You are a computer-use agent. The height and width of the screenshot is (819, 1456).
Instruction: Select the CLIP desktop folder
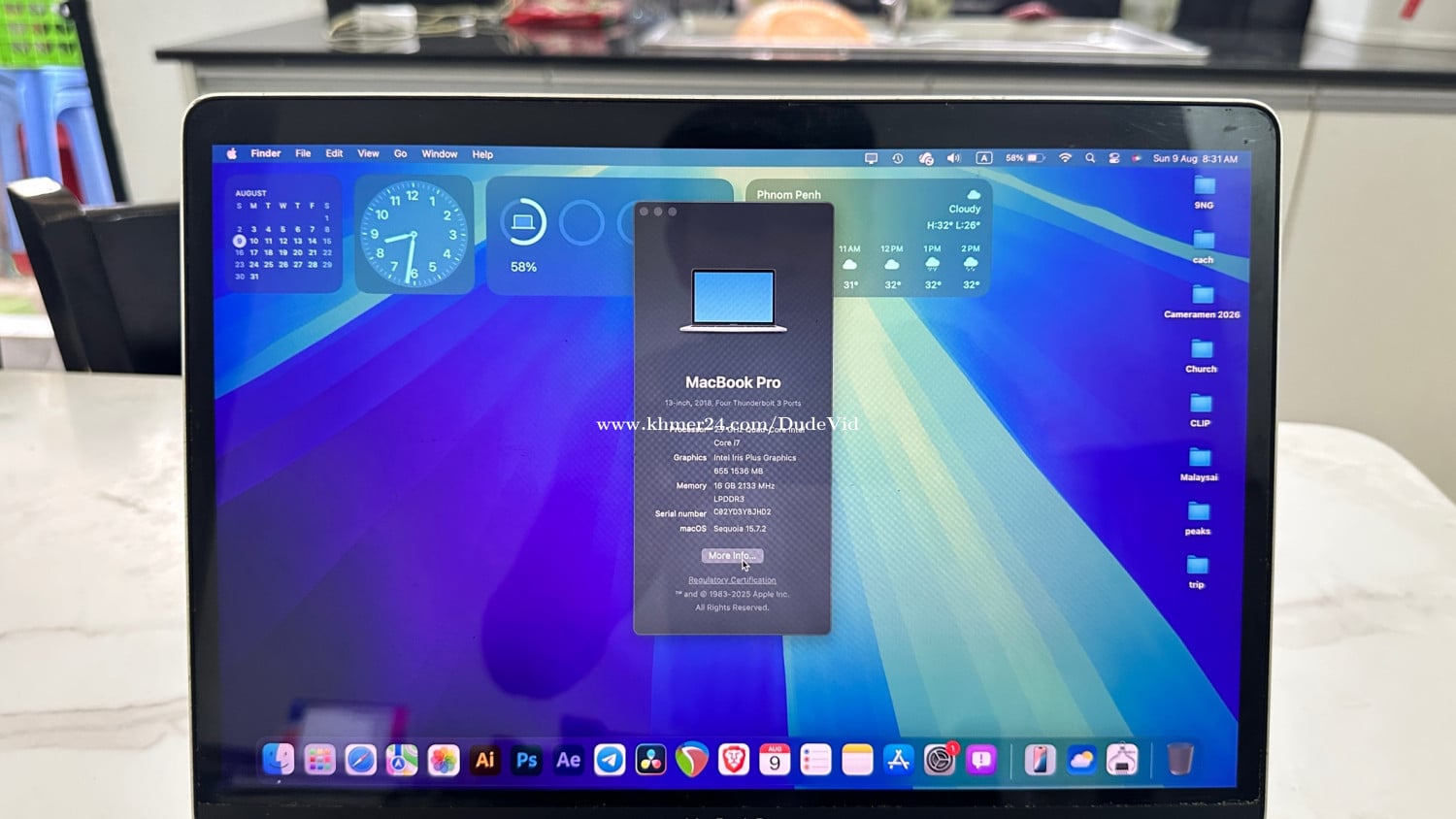[1201, 409]
